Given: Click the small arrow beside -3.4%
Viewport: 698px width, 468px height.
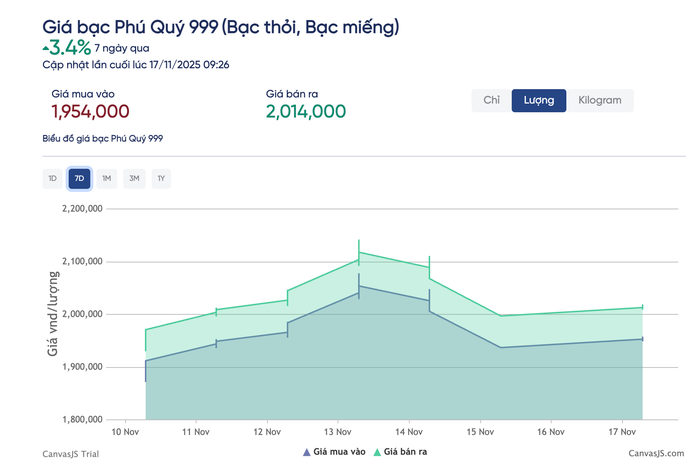Looking at the screenshot, I should pos(45,48).
